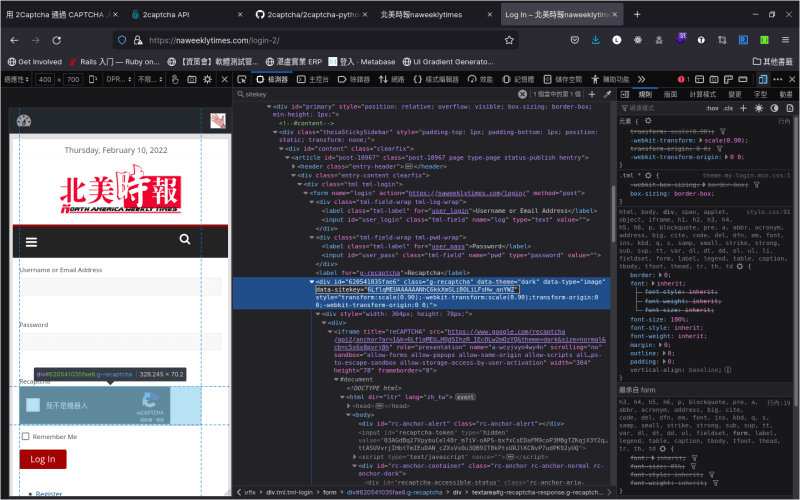Expand the script text/javascript node

[355, 457]
